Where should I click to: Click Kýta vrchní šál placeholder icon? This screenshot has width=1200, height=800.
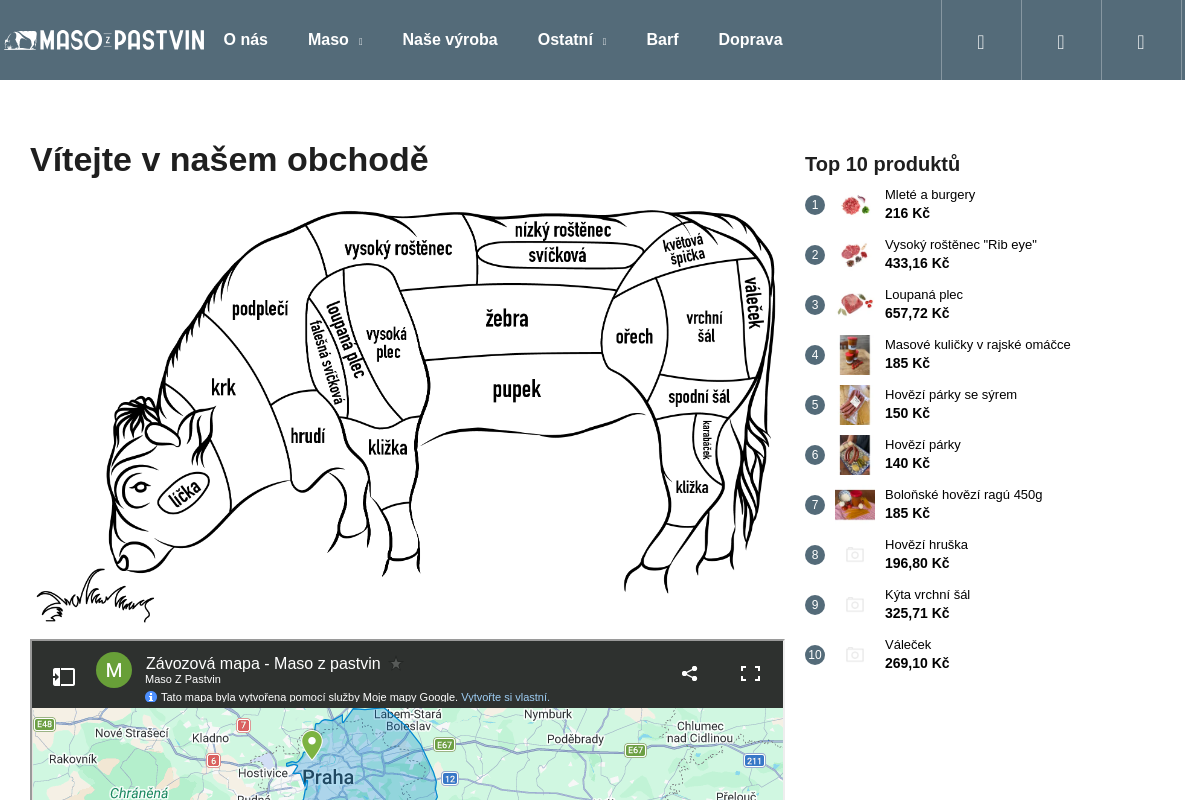pyautogui.click(x=855, y=605)
